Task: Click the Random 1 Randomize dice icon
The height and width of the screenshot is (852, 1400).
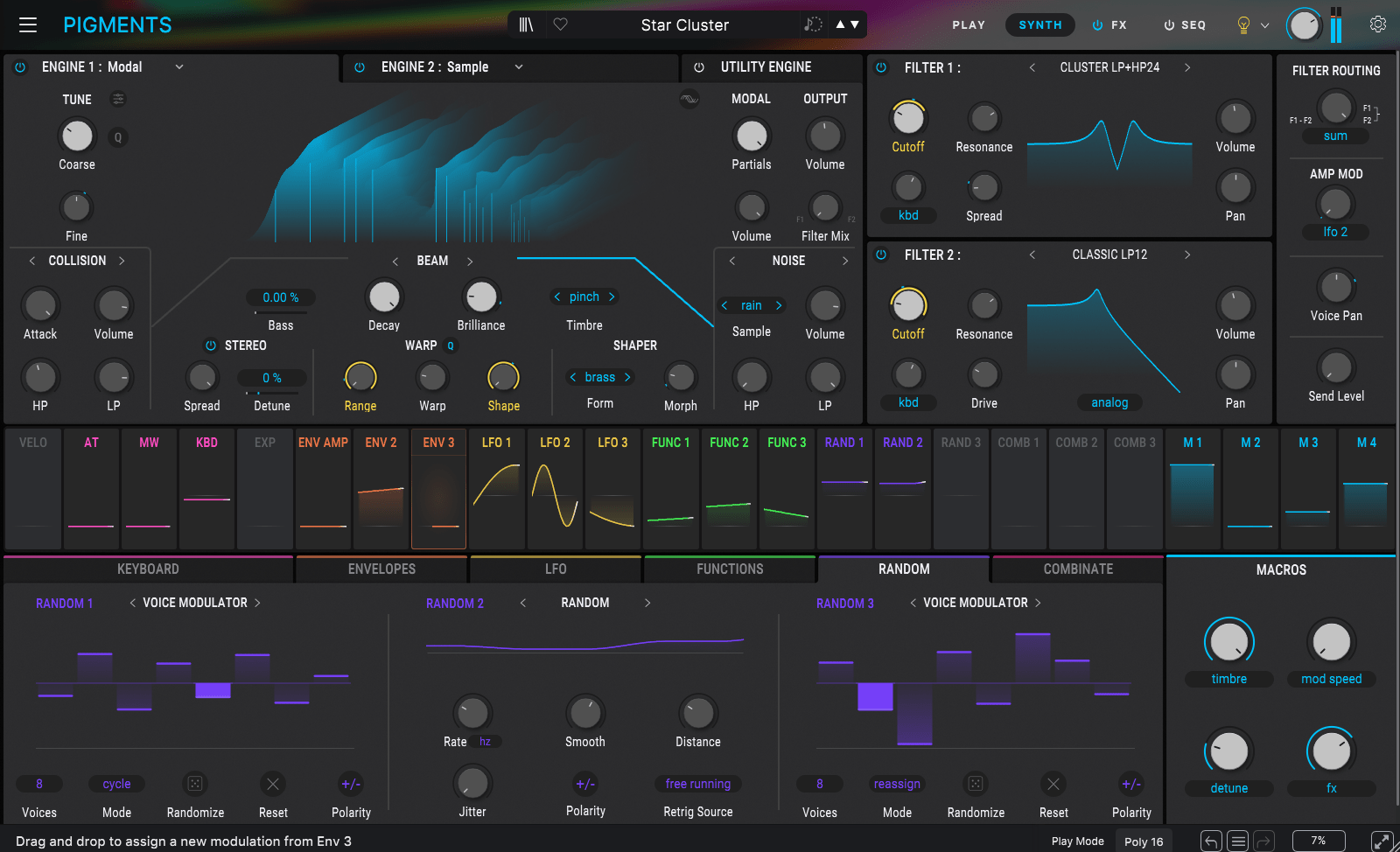Action: tap(195, 784)
